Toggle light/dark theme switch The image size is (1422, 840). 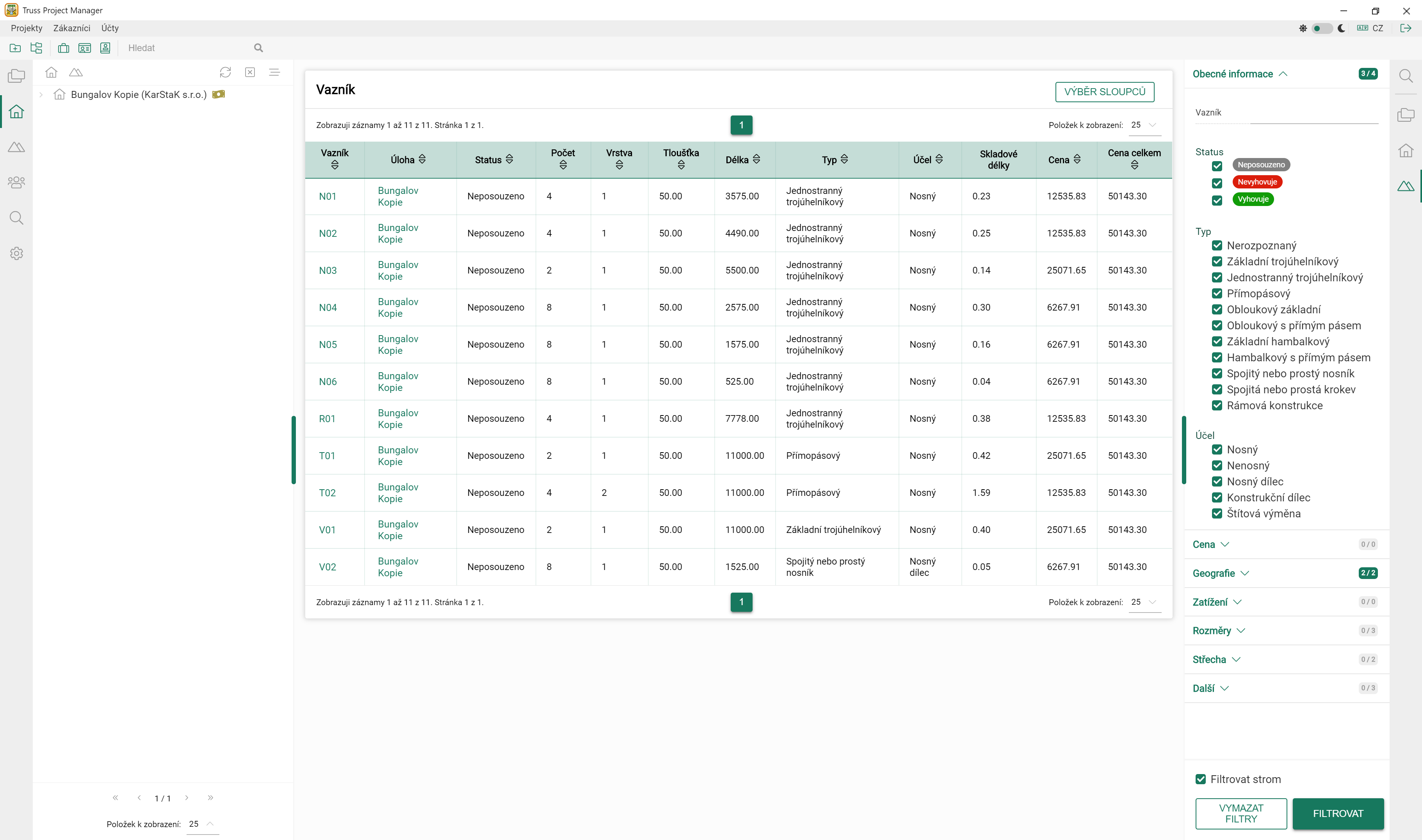pyautogui.click(x=1322, y=28)
